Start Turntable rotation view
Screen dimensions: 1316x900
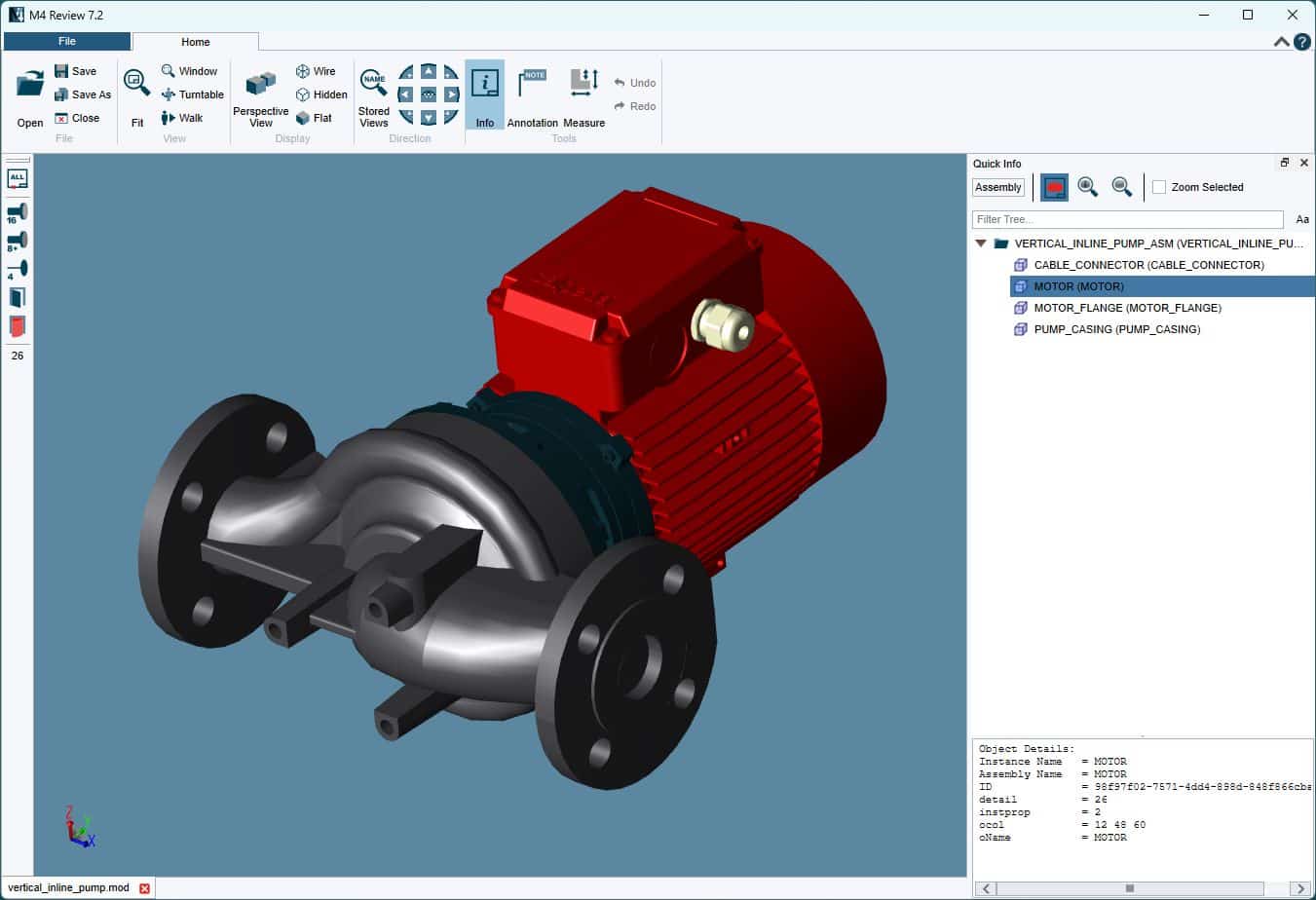[192, 94]
